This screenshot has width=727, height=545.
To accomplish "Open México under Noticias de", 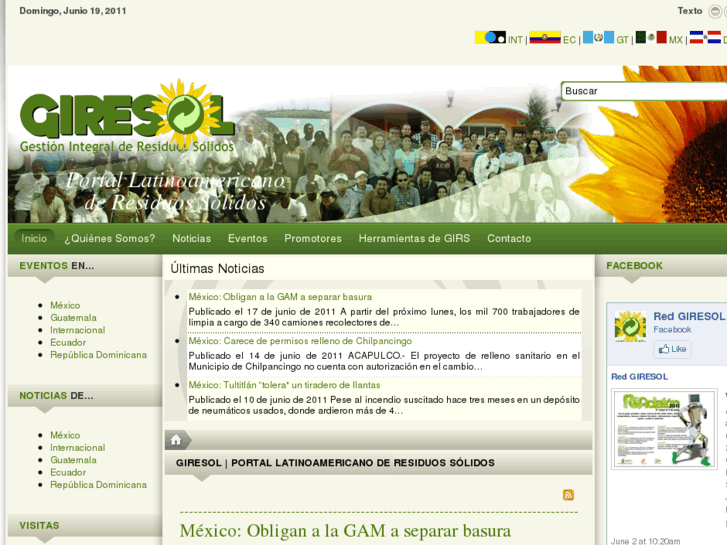I will [x=65, y=435].
